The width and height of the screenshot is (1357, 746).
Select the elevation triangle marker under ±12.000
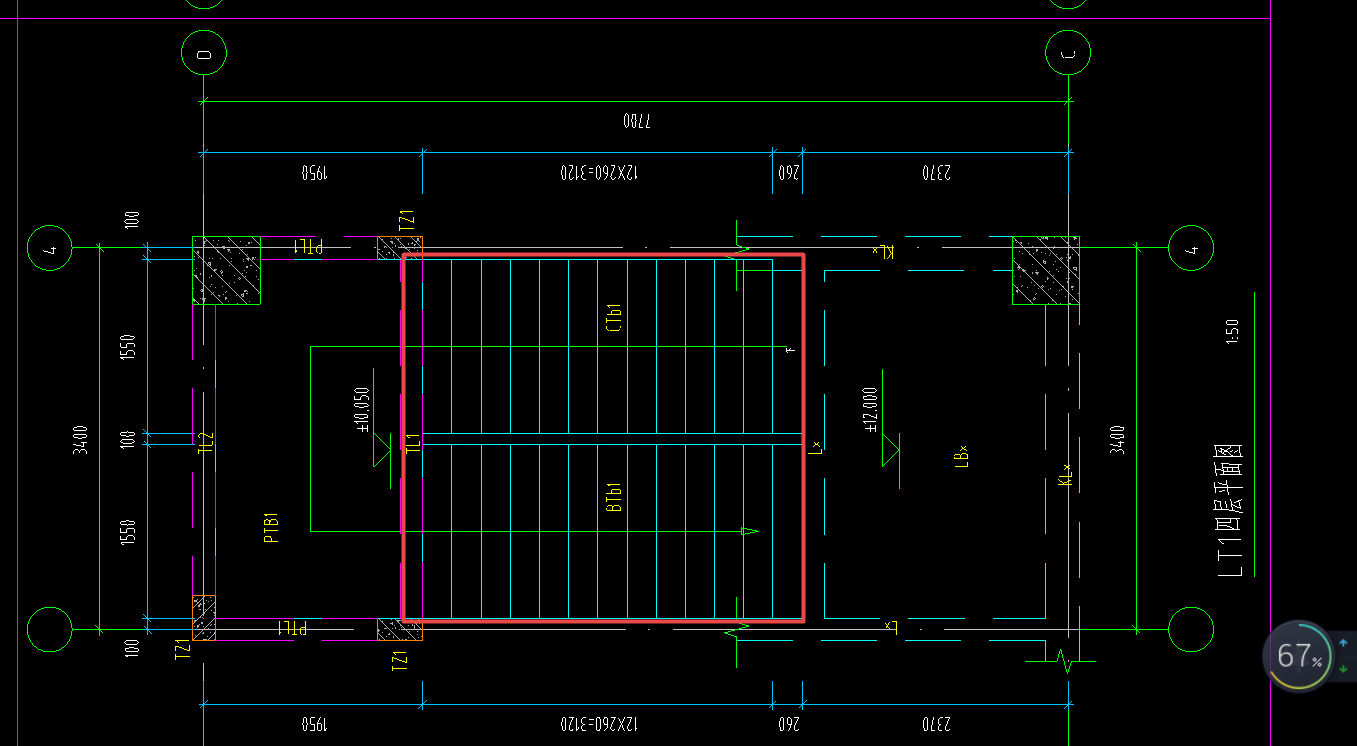point(891,450)
